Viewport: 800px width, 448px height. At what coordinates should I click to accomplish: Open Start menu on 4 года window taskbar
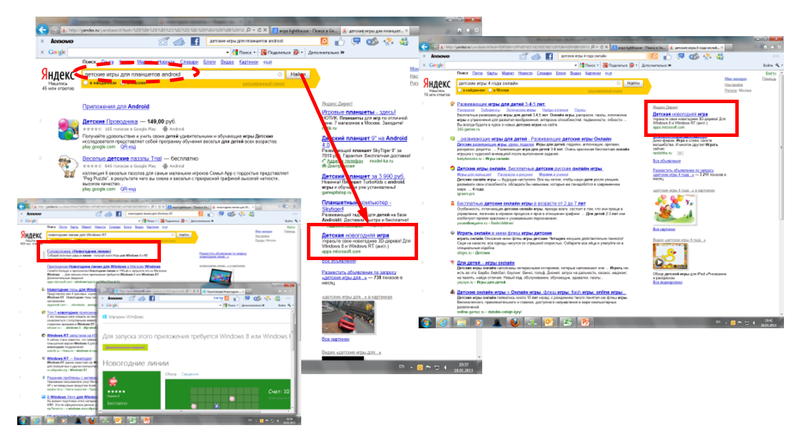coord(426,322)
